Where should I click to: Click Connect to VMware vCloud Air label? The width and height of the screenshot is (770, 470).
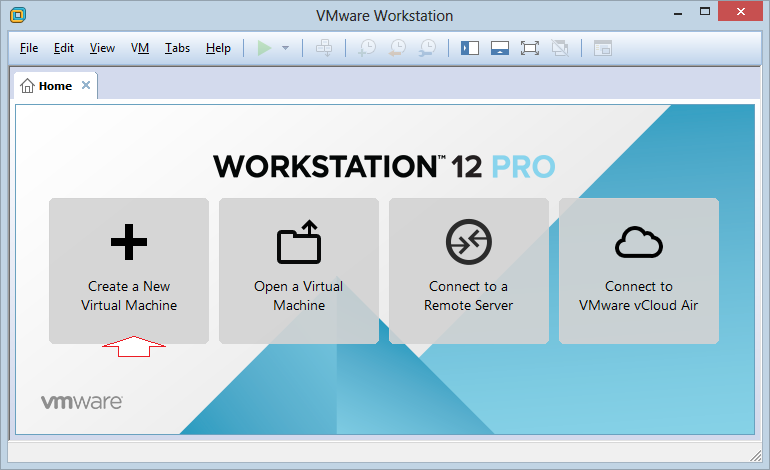click(639, 296)
